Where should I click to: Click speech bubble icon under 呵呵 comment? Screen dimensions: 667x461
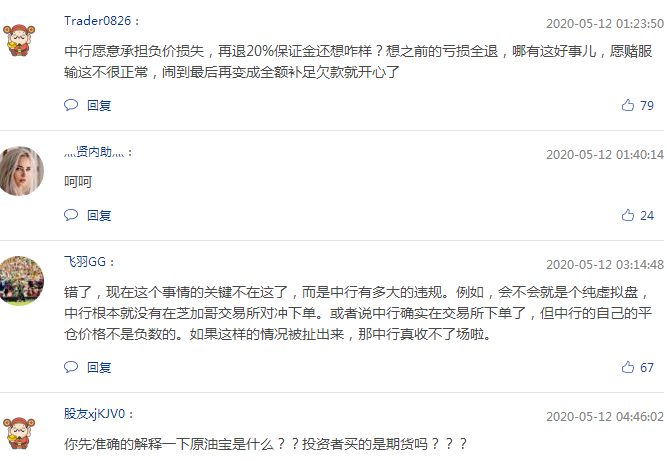(x=71, y=215)
